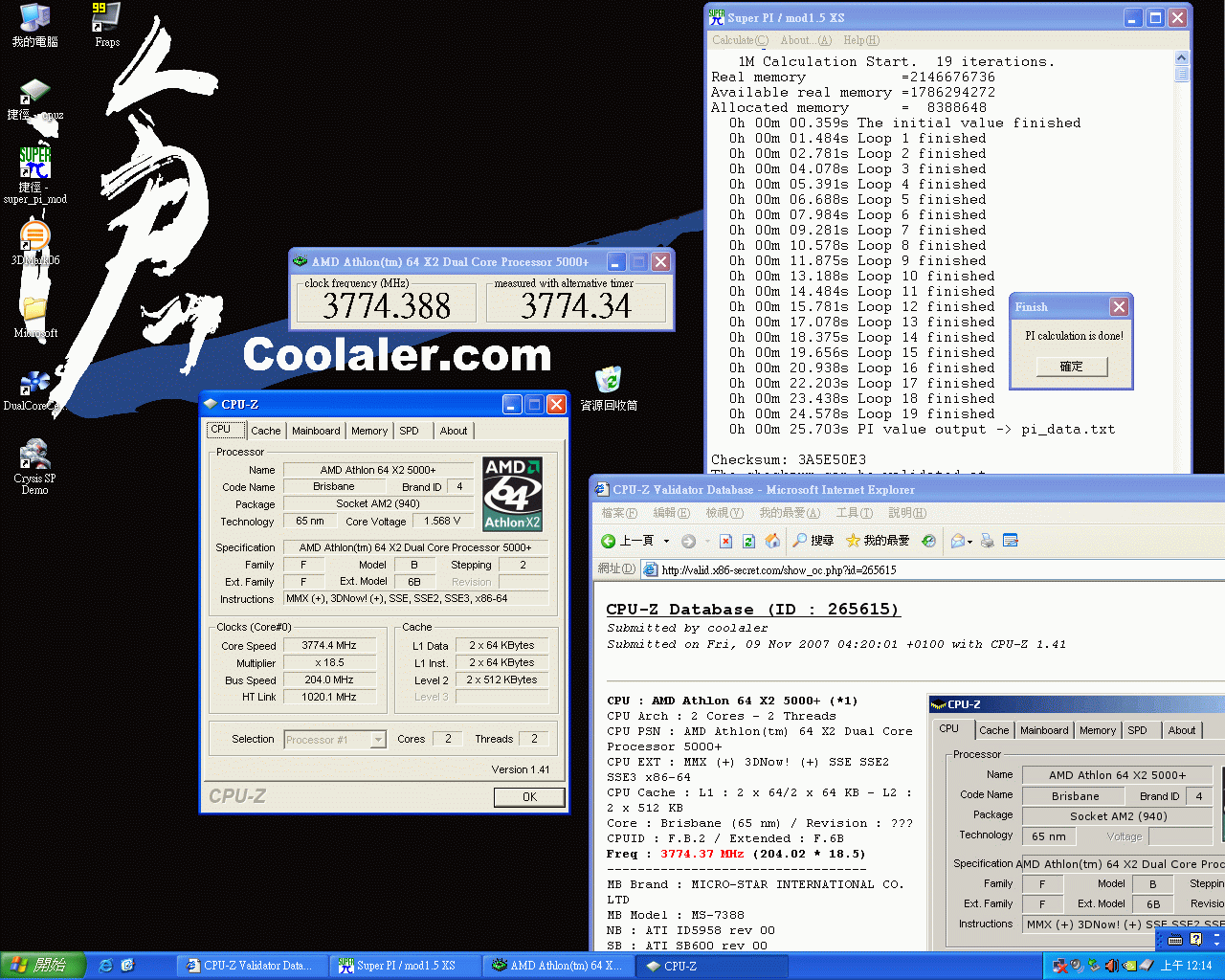The height and width of the screenshot is (980, 1225).
Task: Activate the CPU-Z taskbar button
Action: click(x=711, y=966)
